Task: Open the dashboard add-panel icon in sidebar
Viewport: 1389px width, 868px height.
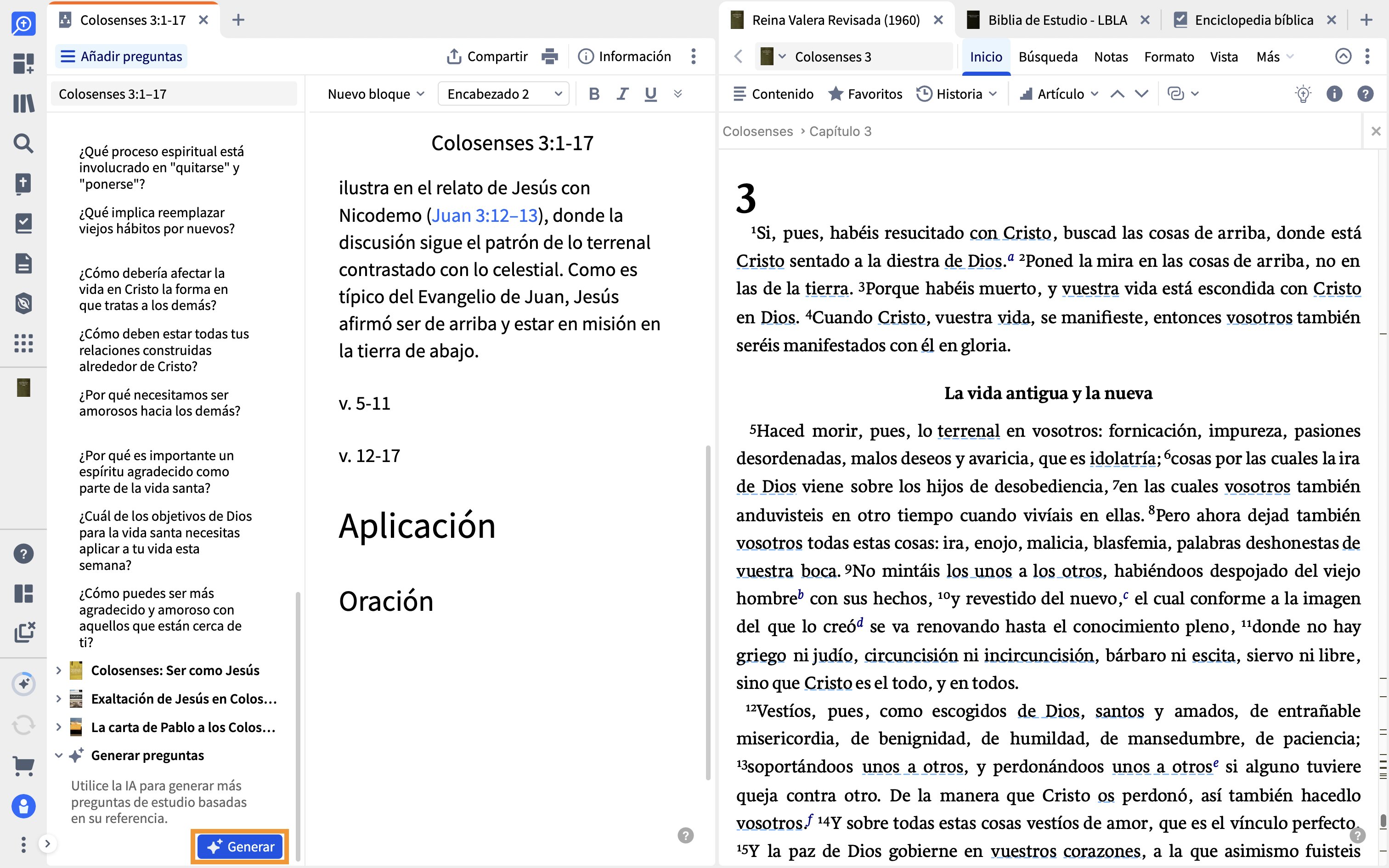Action: point(23,63)
